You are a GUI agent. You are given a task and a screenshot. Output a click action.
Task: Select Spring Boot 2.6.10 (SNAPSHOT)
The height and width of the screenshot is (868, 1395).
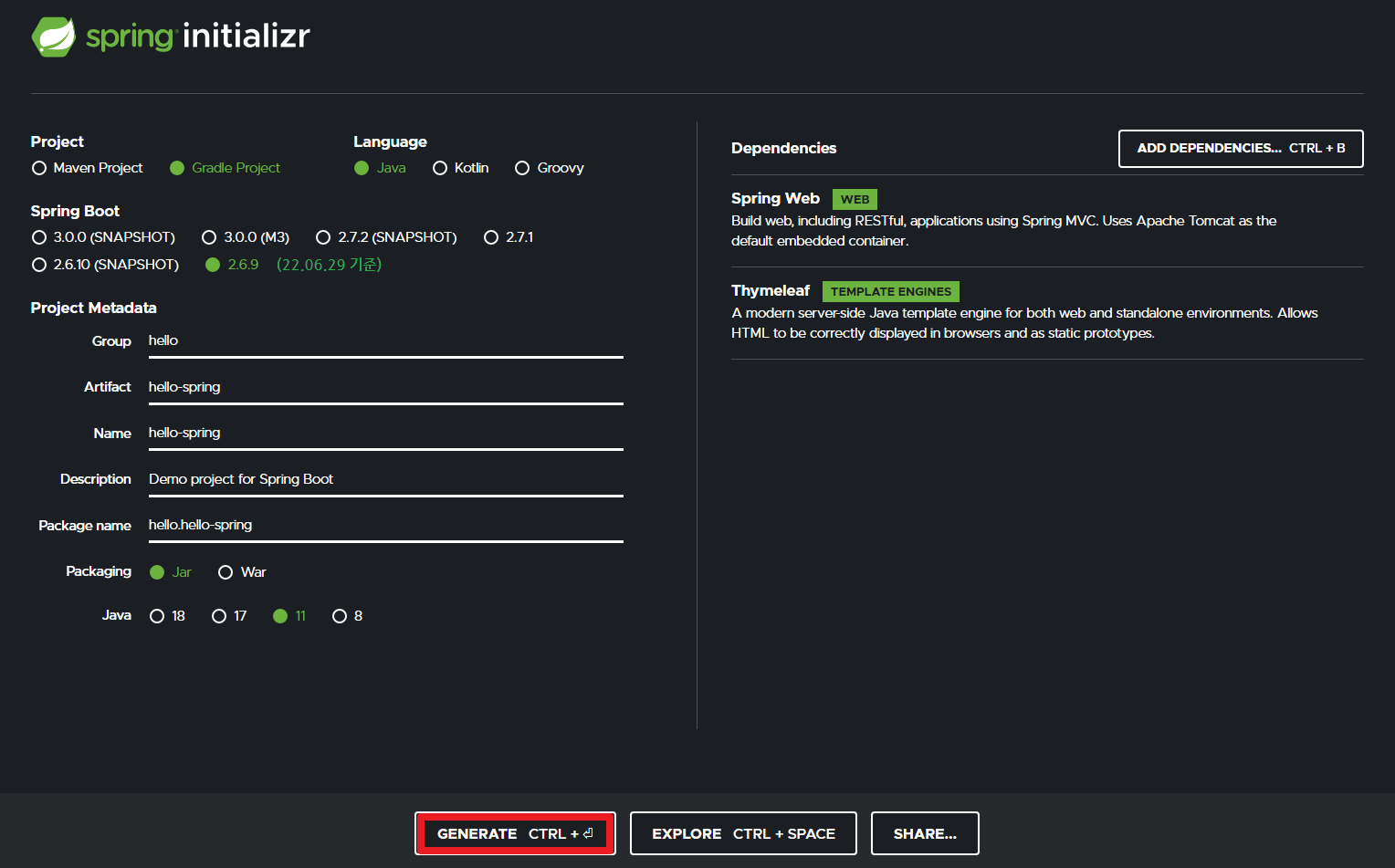click(x=105, y=265)
